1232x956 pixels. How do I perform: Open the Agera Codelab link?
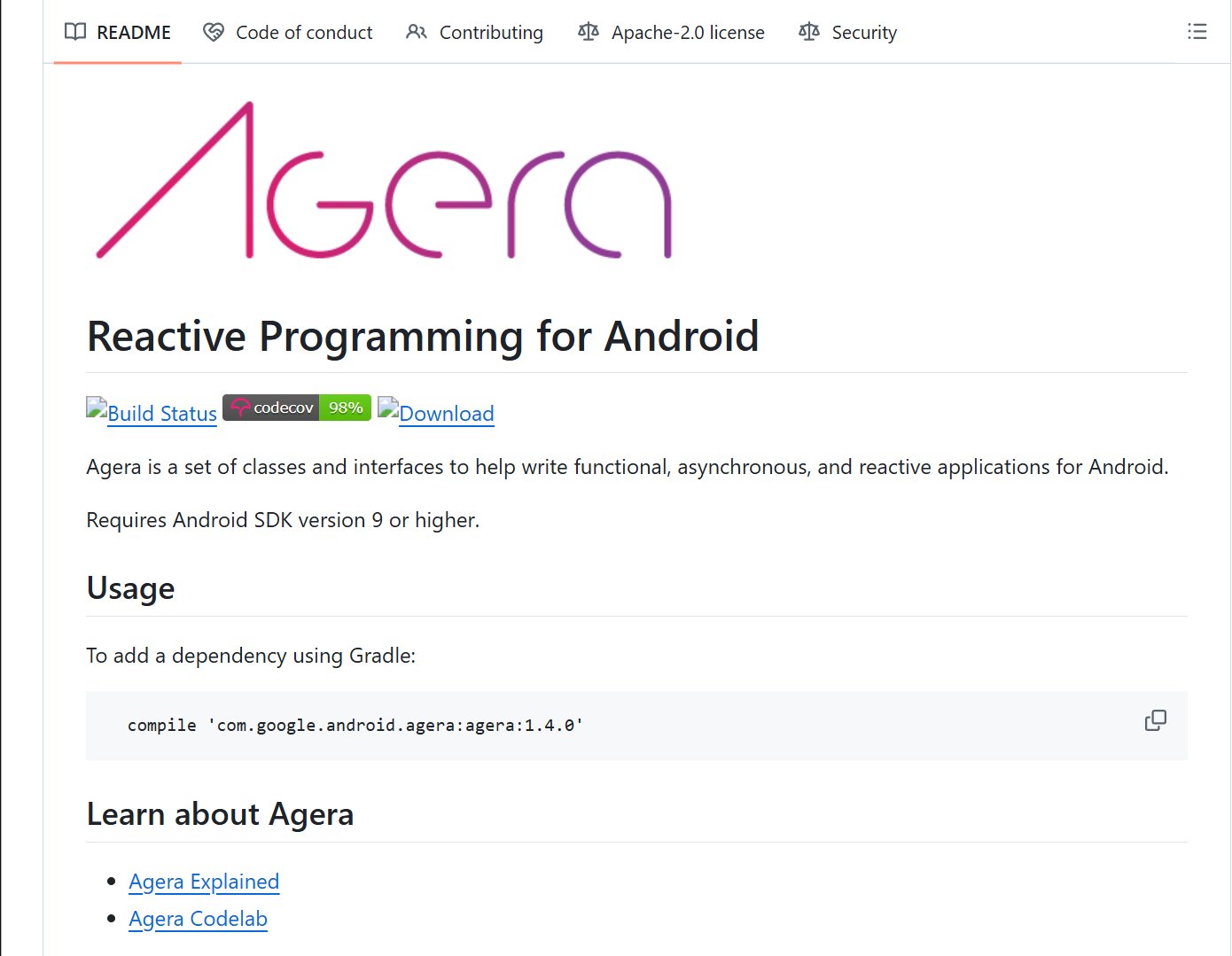click(x=198, y=919)
